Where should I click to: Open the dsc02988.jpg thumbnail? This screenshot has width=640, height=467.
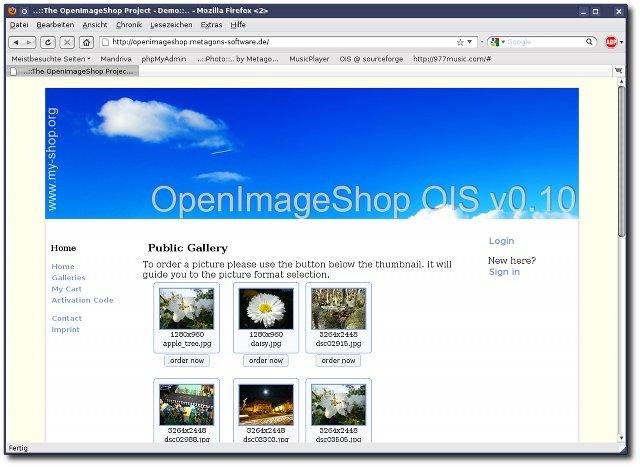coord(187,405)
